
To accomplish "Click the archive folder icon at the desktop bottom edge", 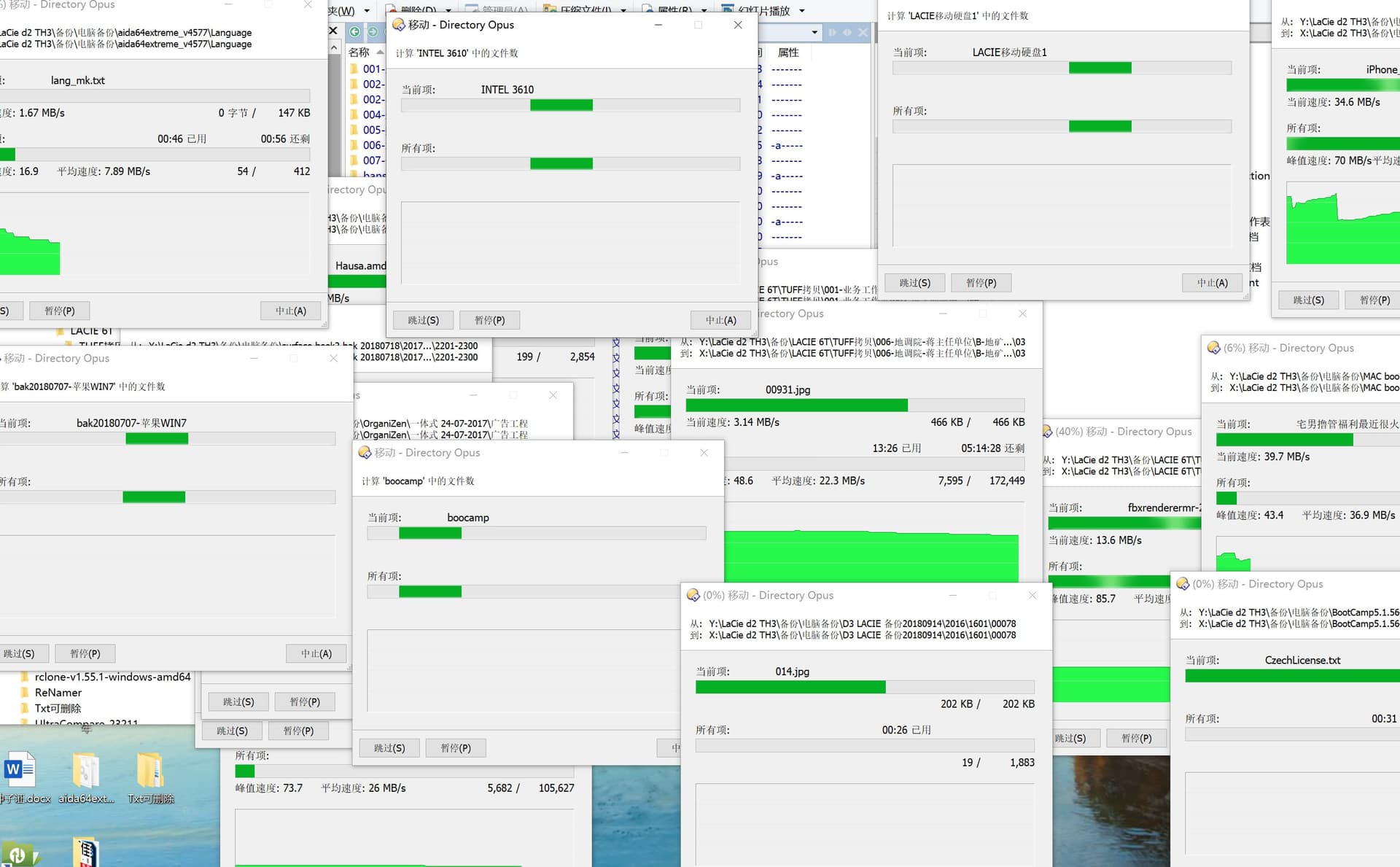I will tap(86, 852).
